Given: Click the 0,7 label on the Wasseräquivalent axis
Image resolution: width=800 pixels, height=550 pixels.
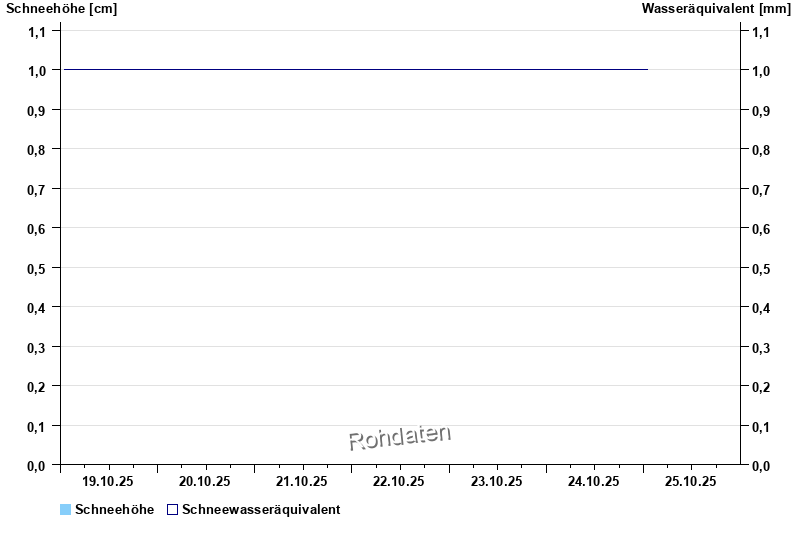Looking at the screenshot, I should (x=761, y=189).
